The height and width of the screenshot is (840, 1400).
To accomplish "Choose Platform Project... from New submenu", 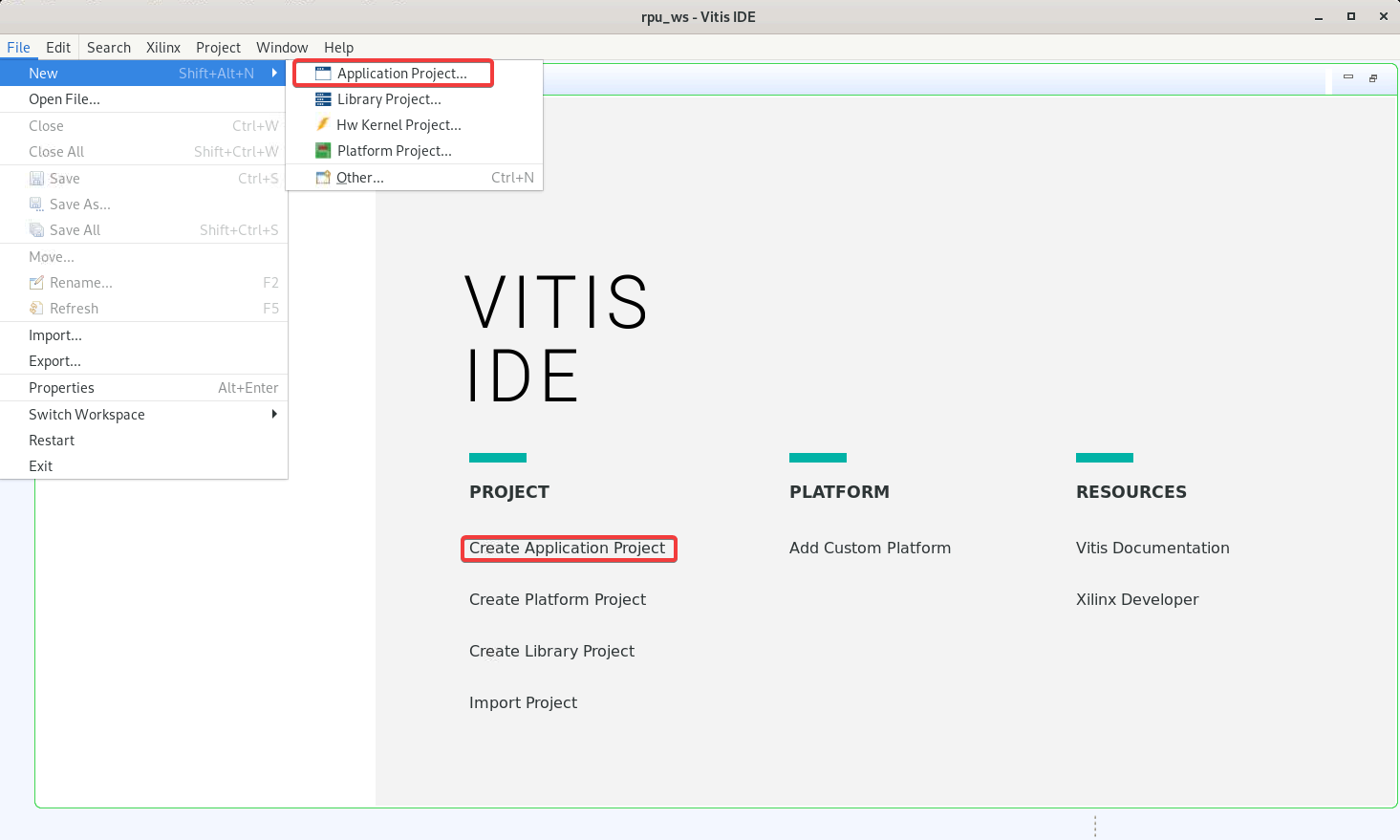I will click(x=415, y=150).
